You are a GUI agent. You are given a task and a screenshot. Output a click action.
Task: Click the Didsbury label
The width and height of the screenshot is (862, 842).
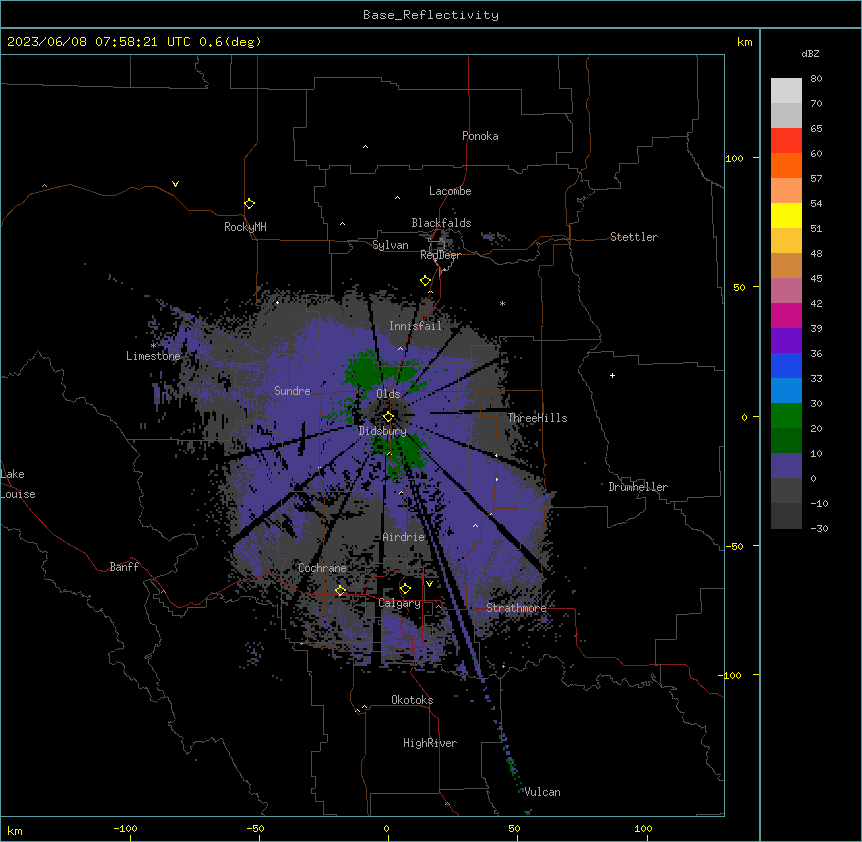(x=383, y=431)
